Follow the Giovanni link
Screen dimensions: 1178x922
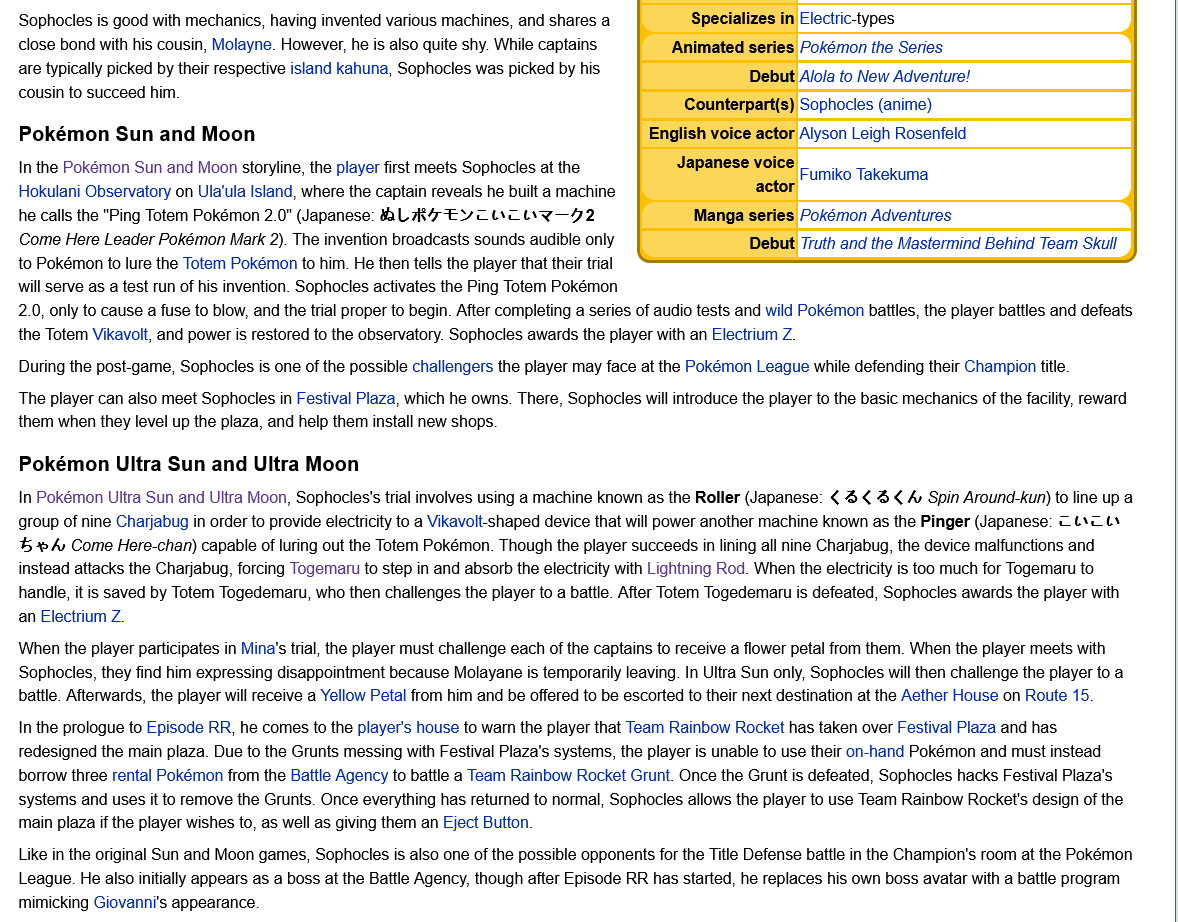tap(124, 902)
